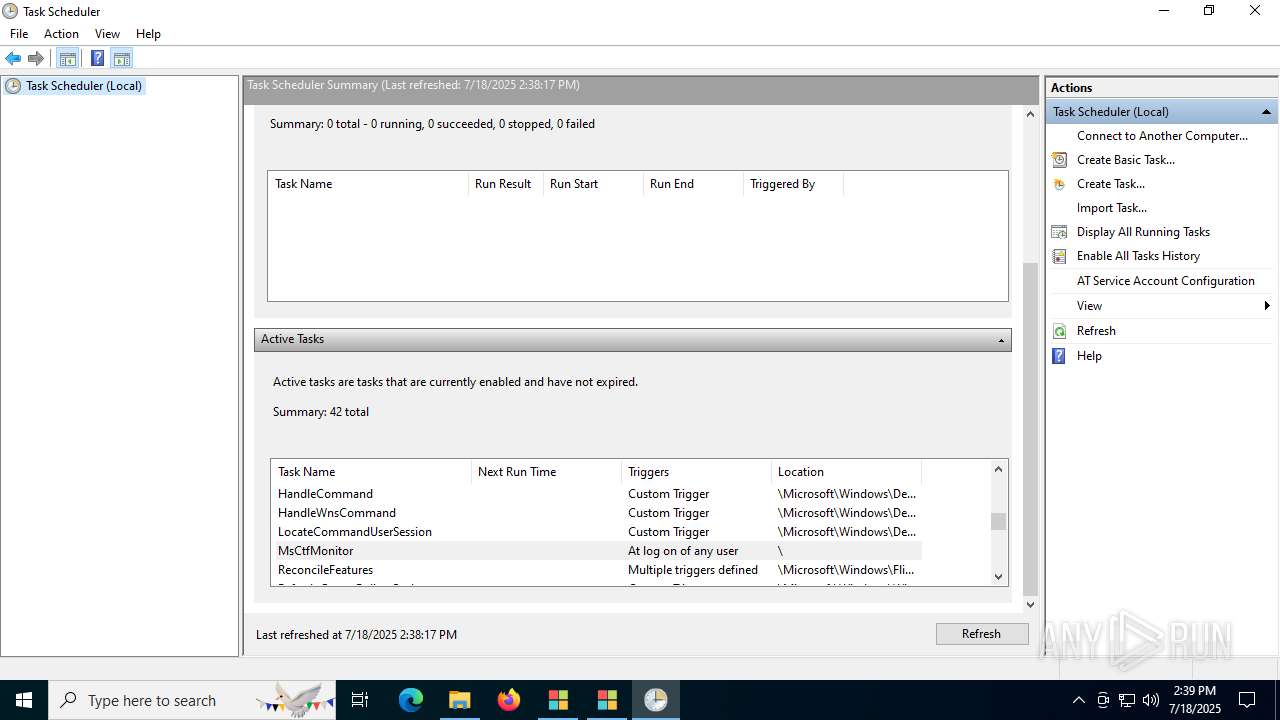Image resolution: width=1280 pixels, height=720 pixels.
Task: Click the volume icon in system tray
Action: click(x=1151, y=700)
